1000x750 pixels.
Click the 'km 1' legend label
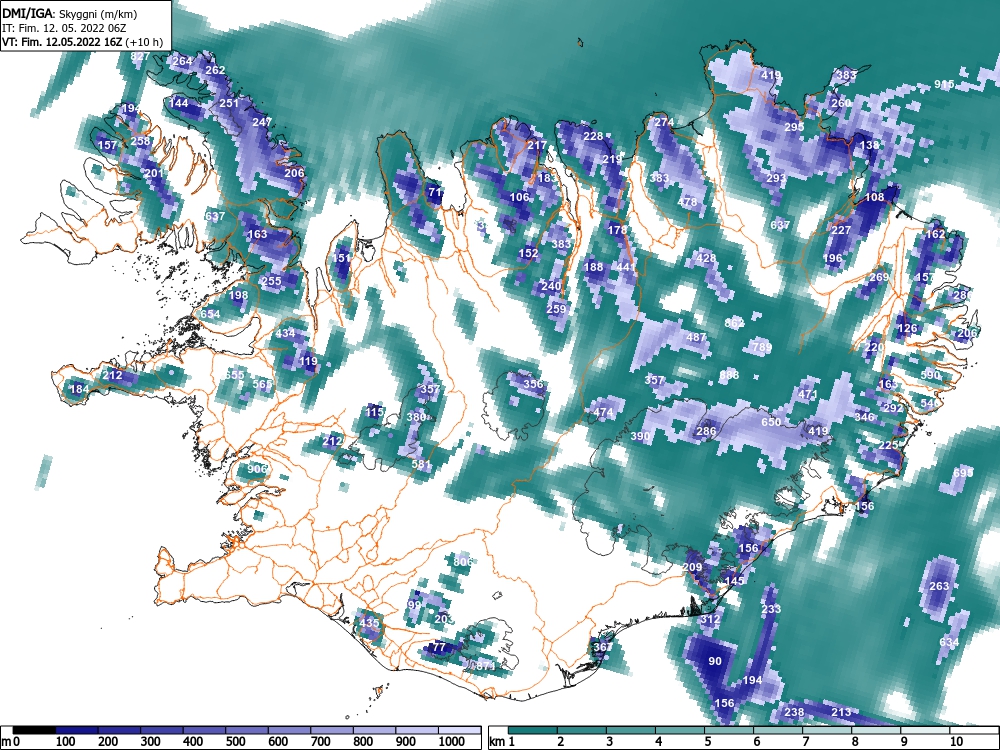click(502, 742)
